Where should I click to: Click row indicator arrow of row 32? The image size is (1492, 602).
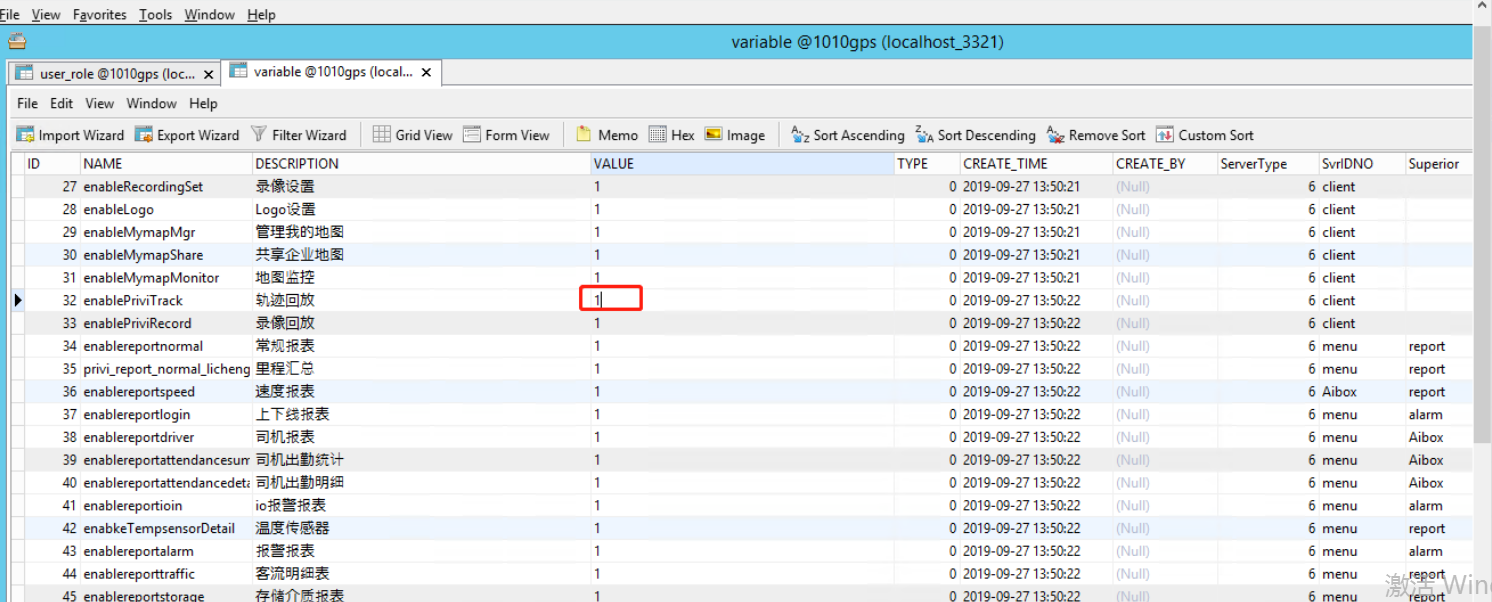click(x=17, y=300)
